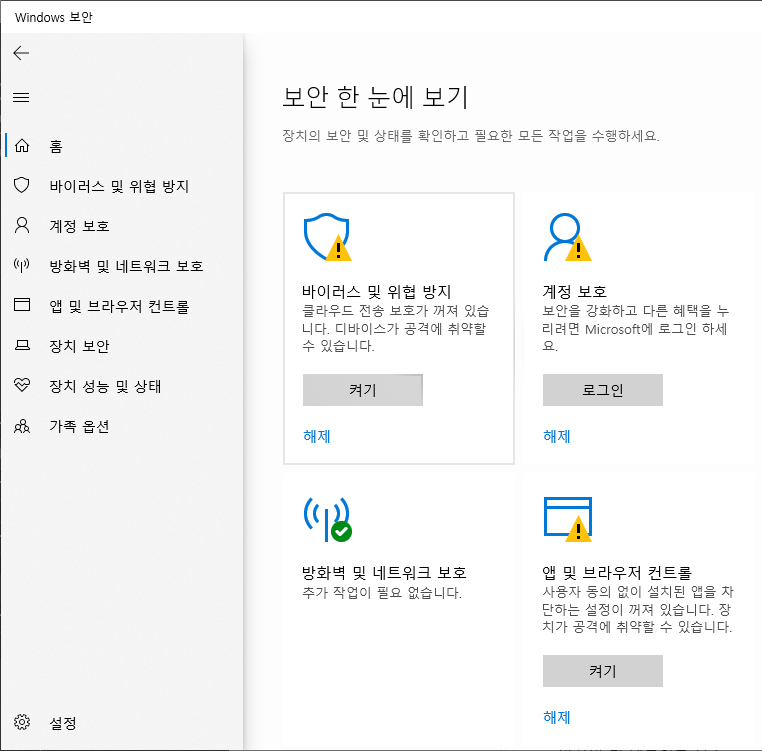This screenshot has height=751, width=762.
Task: Click the app browser warning icon card
Action: pos(568,519)
